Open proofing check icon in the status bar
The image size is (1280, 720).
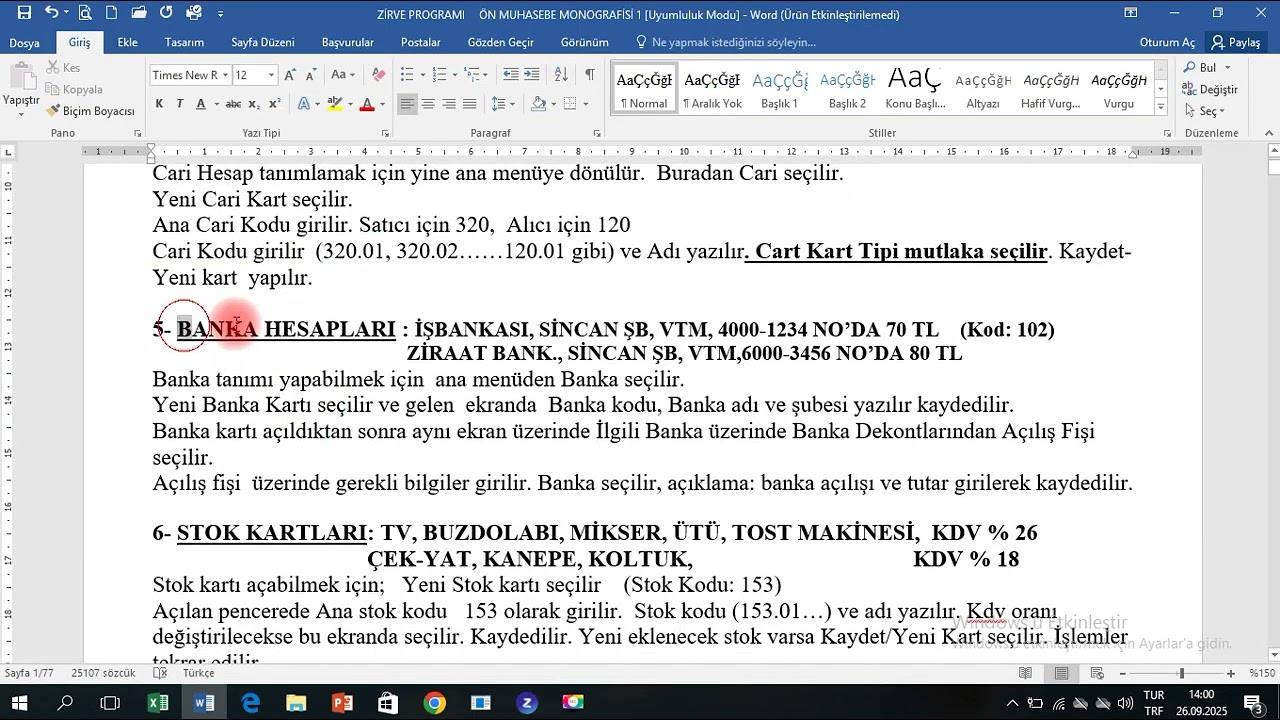click(x=161, y=674)
